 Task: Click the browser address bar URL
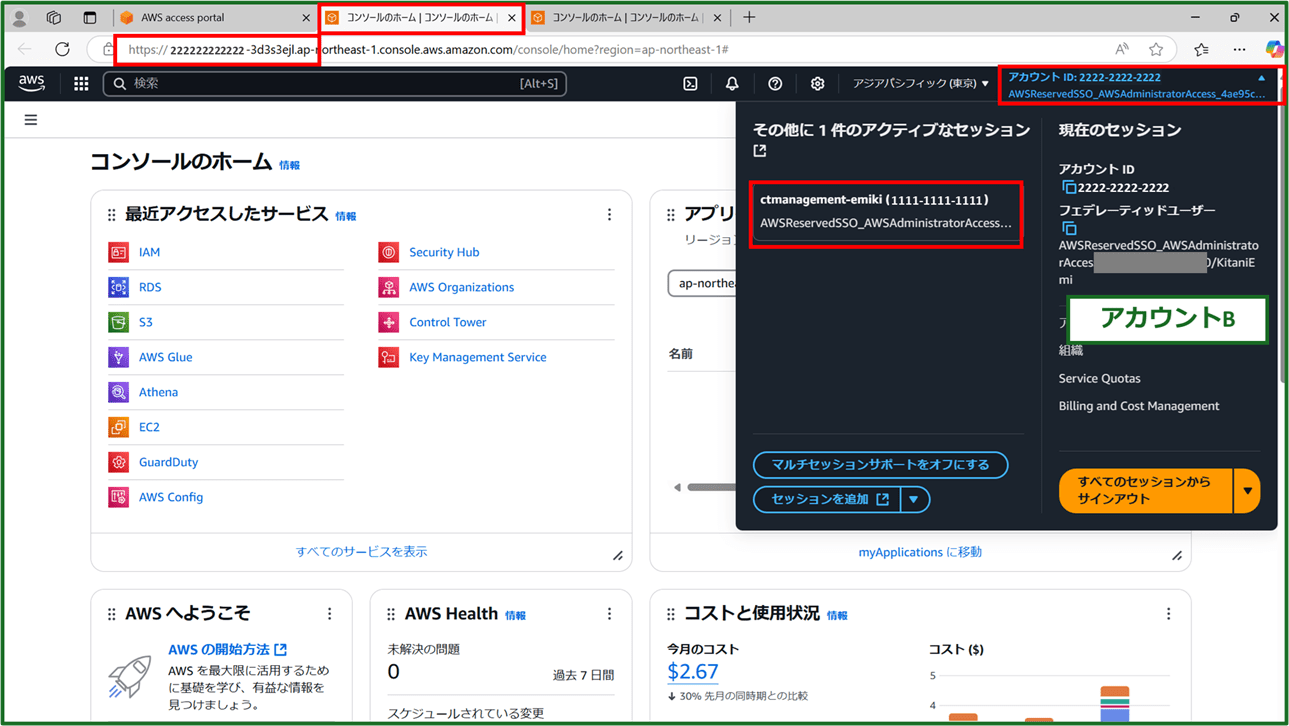click(428, 49)
